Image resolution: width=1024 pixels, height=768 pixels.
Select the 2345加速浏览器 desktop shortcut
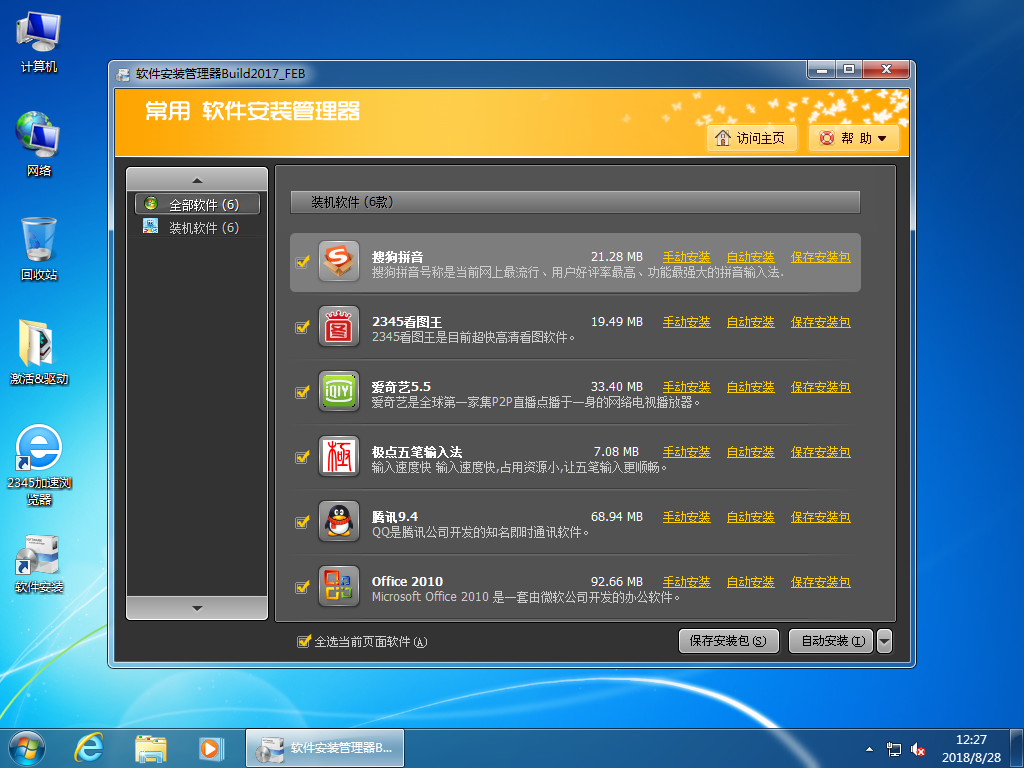tap(39, 465)
